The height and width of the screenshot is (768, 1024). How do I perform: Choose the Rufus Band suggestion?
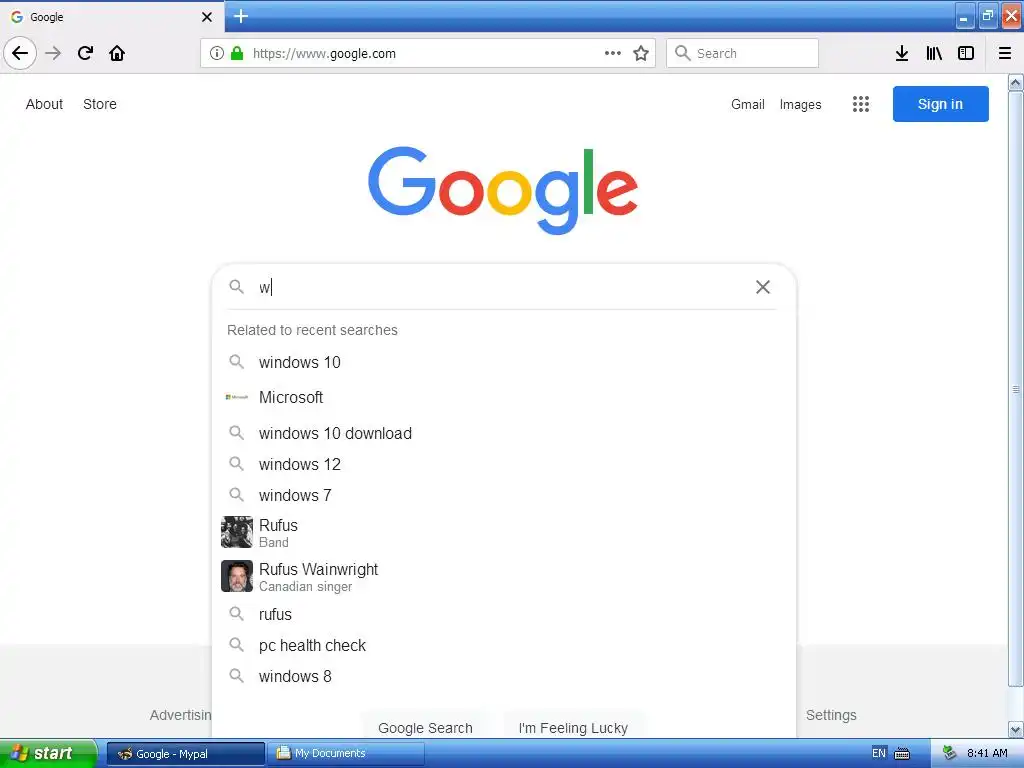click(x=504, y=533)
